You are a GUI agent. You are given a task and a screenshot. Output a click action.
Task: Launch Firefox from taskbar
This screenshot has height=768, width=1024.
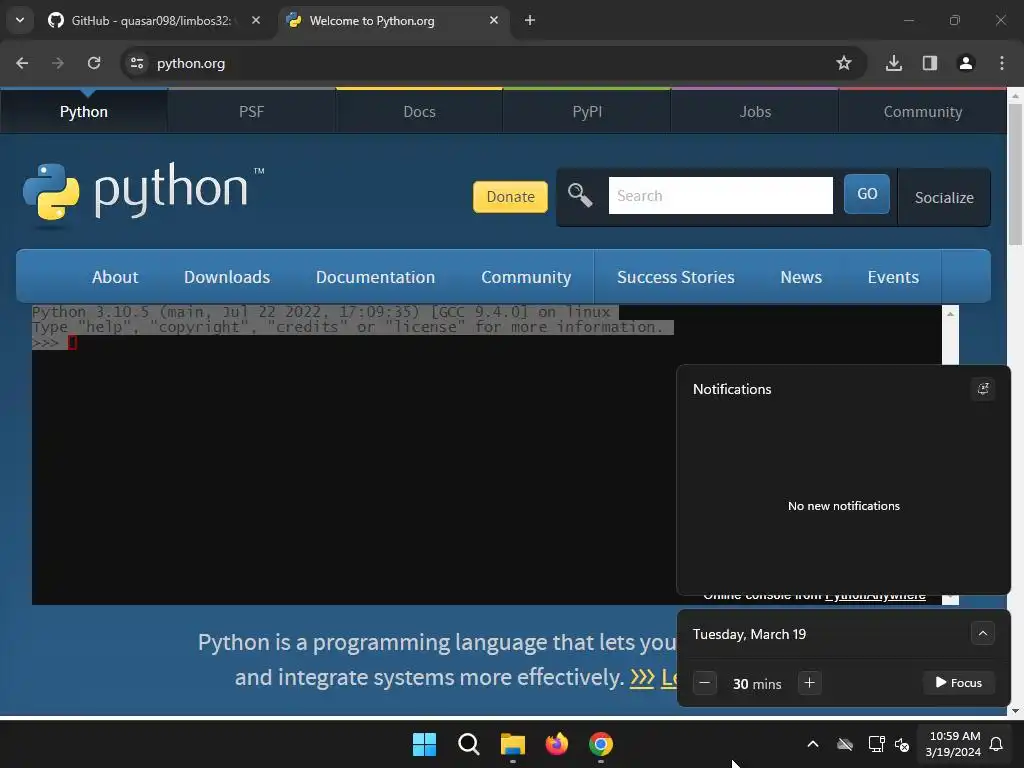pyautogui.click(x=557, y=744)
